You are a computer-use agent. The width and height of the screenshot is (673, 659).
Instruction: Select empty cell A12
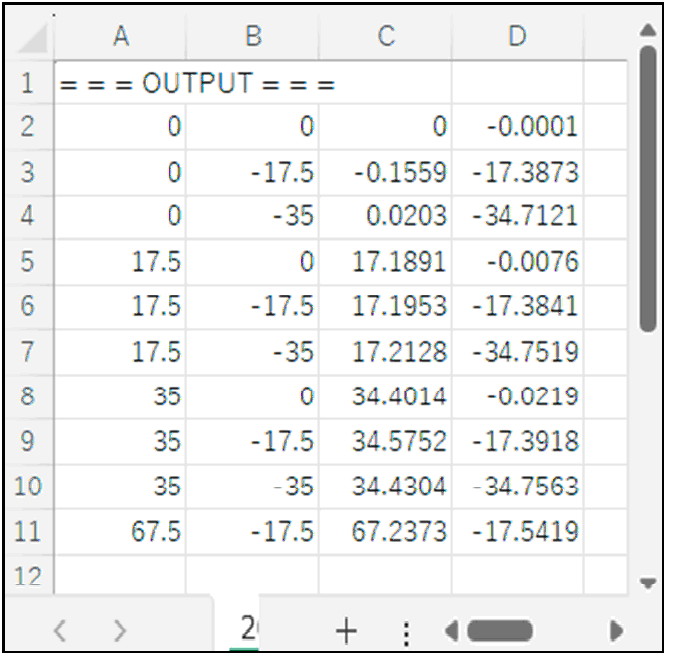pos(121,574)
